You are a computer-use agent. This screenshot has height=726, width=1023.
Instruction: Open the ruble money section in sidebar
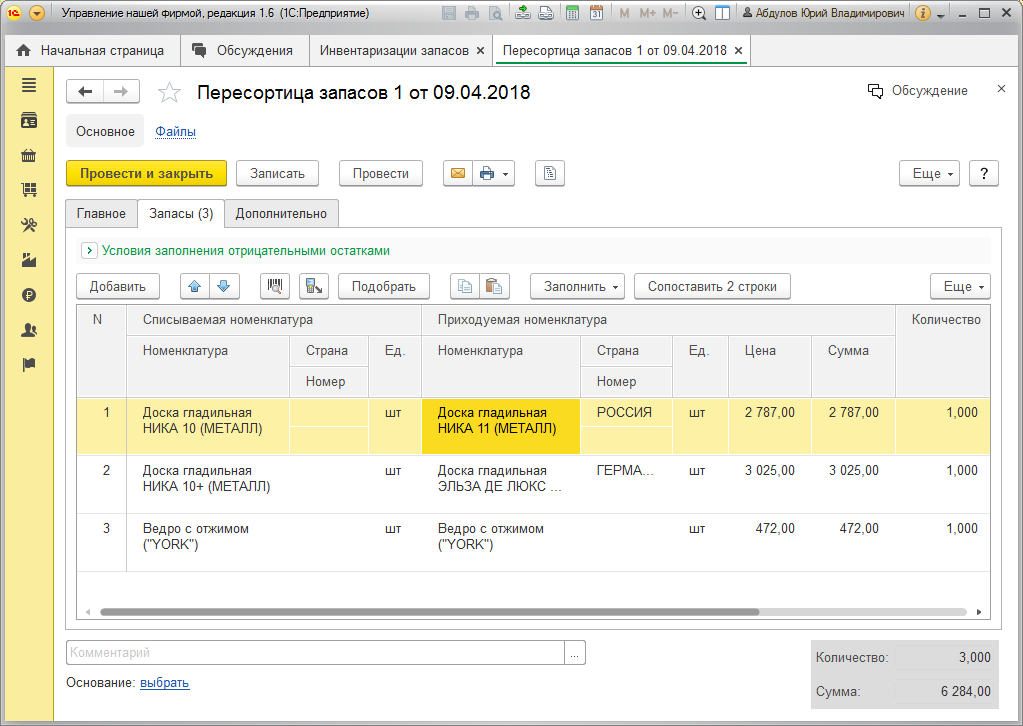tap(29, 295)
